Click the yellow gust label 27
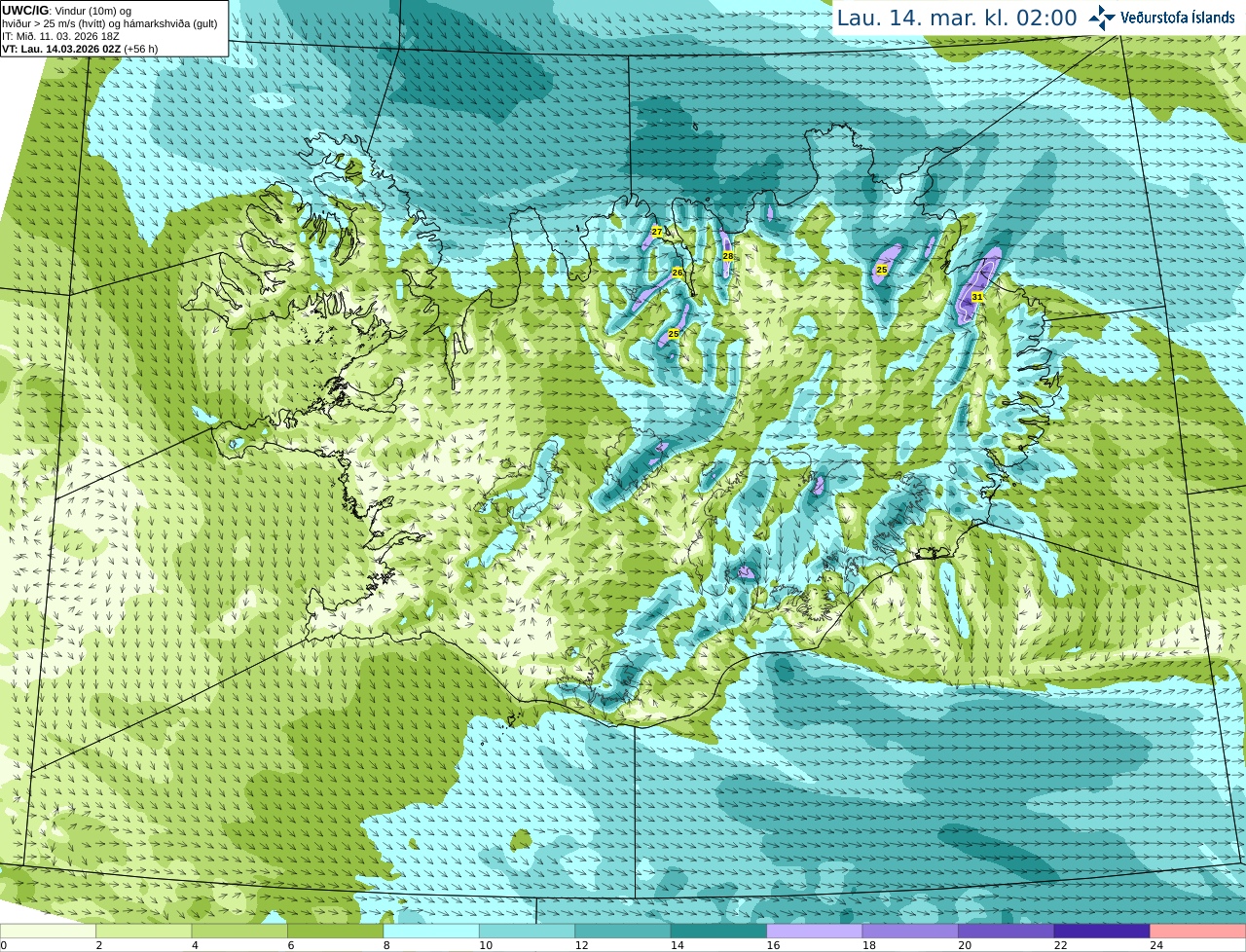The image size is (1246, 952). [x=657, y=232]
